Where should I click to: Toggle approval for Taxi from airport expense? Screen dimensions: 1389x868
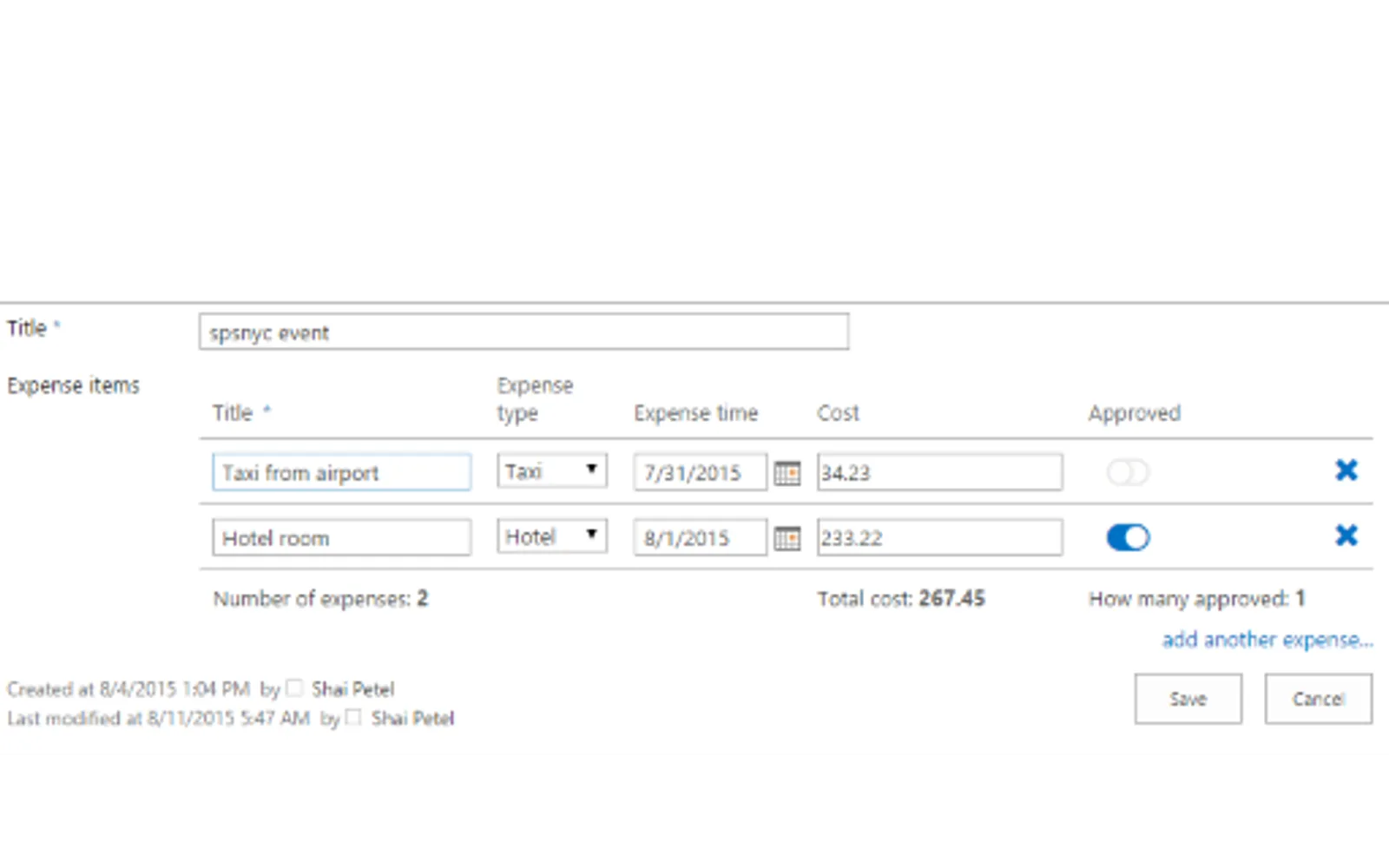1128,472
